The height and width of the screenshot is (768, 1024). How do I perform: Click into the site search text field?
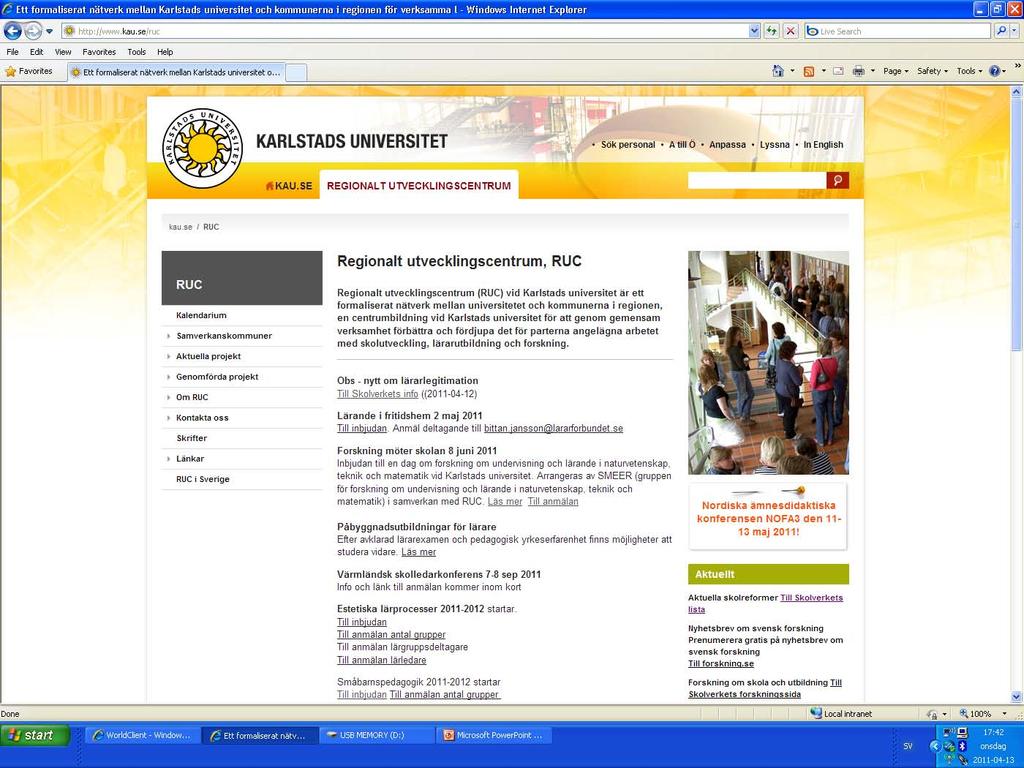[x=757, y=180]
